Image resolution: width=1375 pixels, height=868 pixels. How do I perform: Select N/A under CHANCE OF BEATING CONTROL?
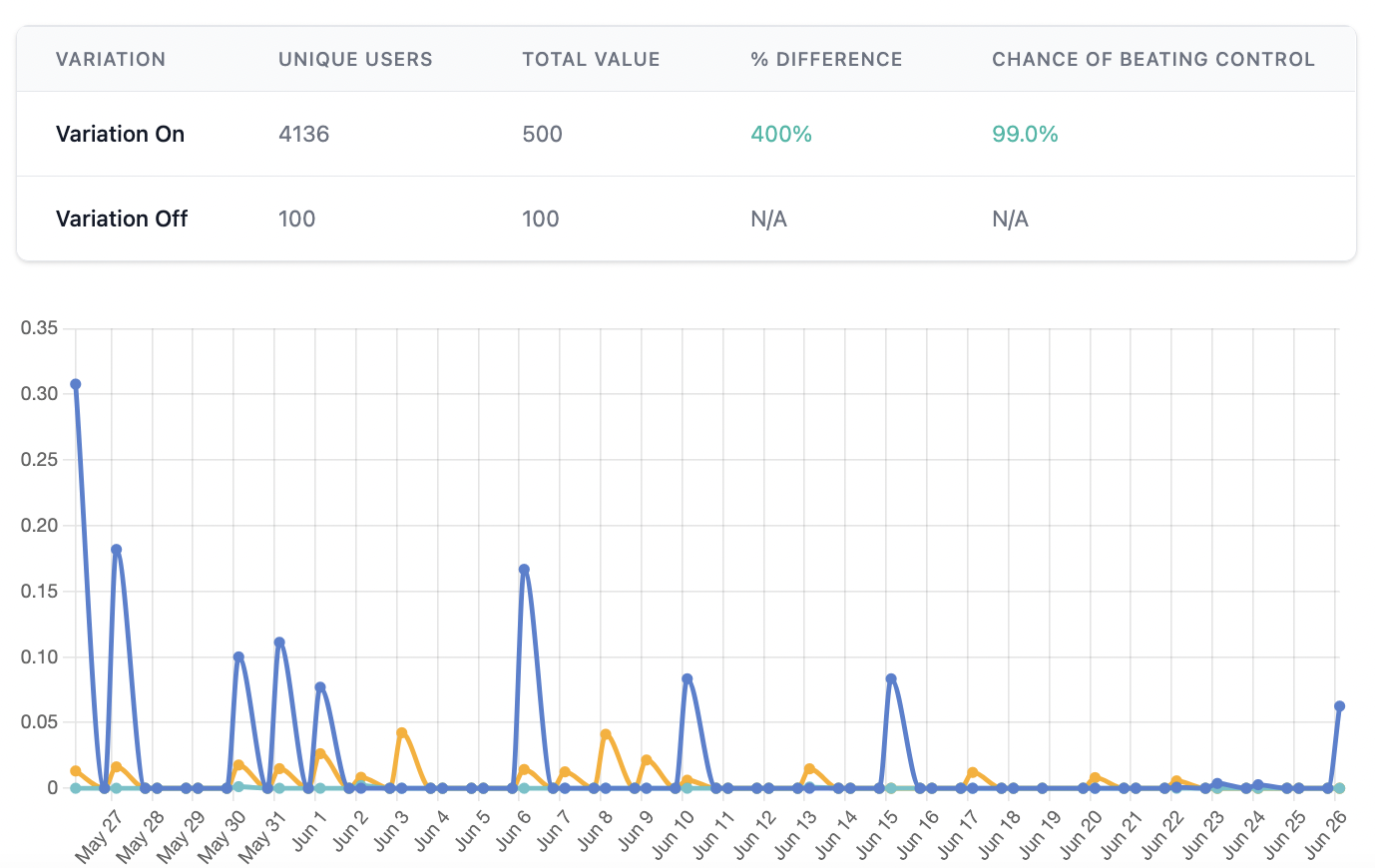click(1010, 218)
